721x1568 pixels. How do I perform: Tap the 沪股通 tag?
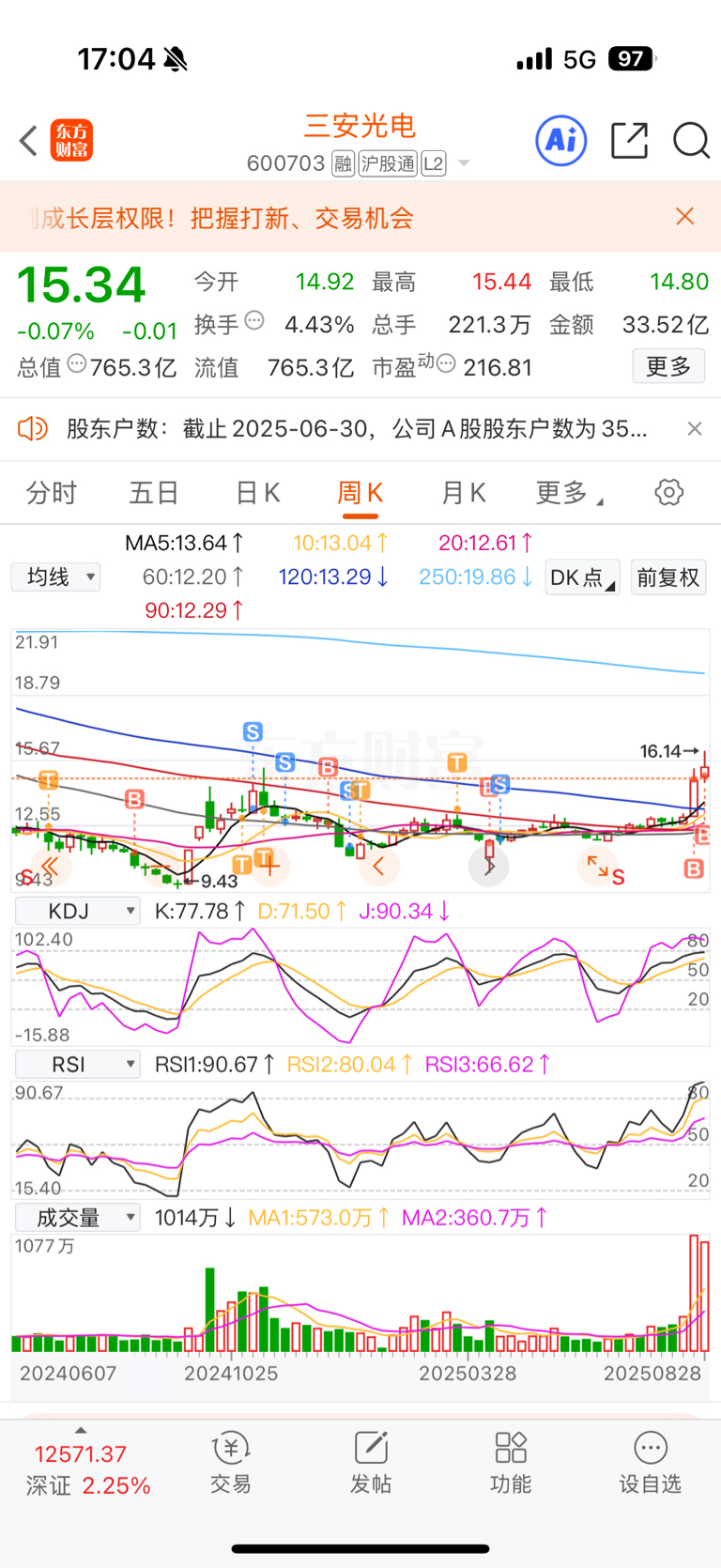388,163
